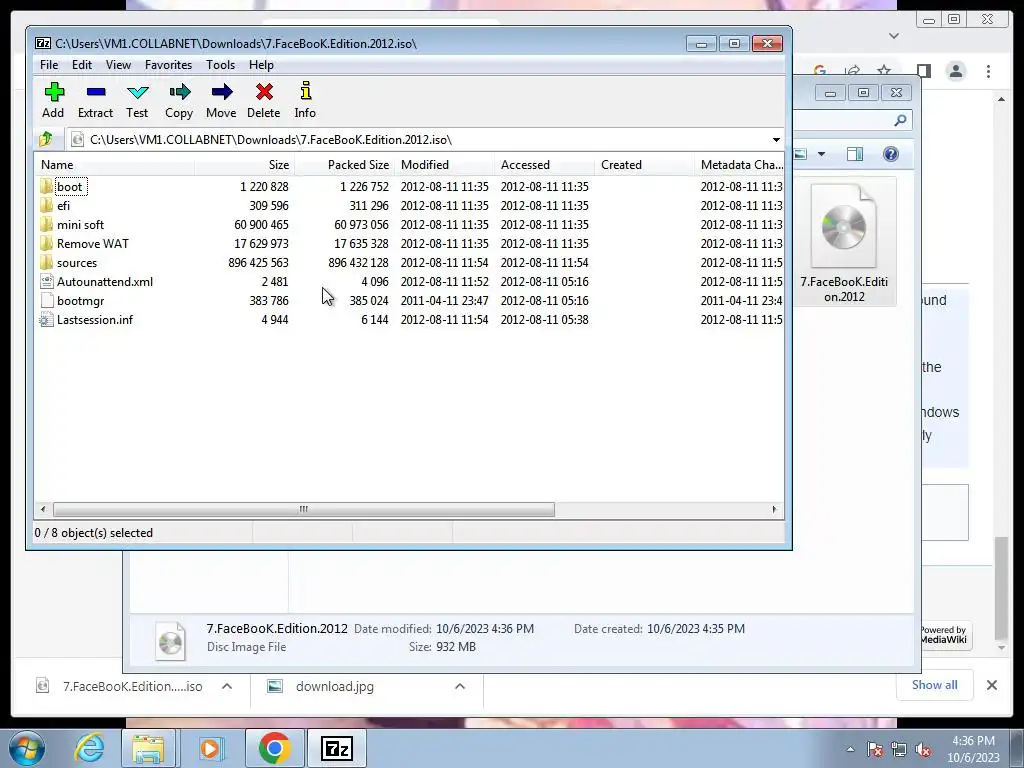This screenshot has width=1024, height=768.
Task: Click the muted volume tray icon
Action: (923, 750)
